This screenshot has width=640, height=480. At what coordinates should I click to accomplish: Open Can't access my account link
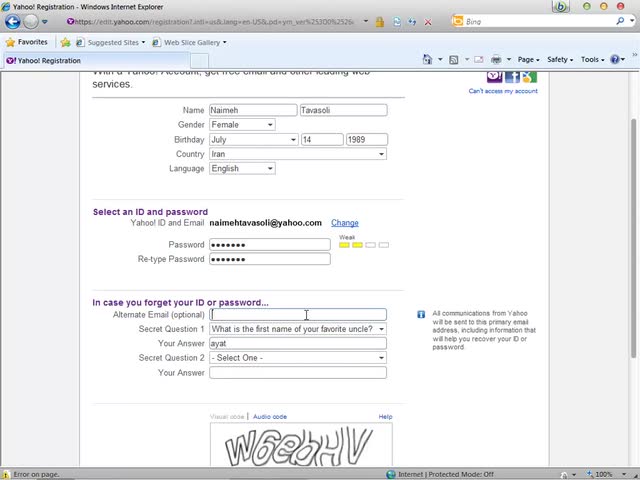(503, 91)
